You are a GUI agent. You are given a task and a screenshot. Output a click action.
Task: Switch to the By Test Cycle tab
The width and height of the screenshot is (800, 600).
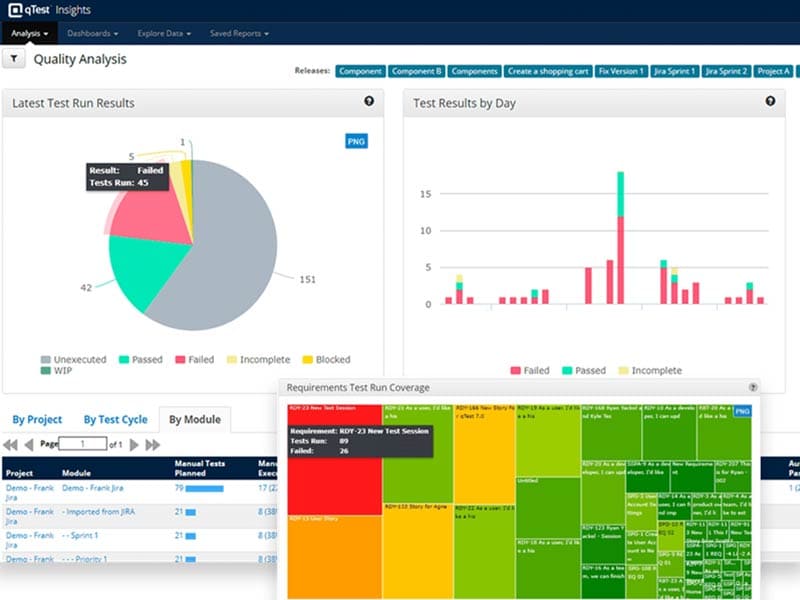coord(115,420)
